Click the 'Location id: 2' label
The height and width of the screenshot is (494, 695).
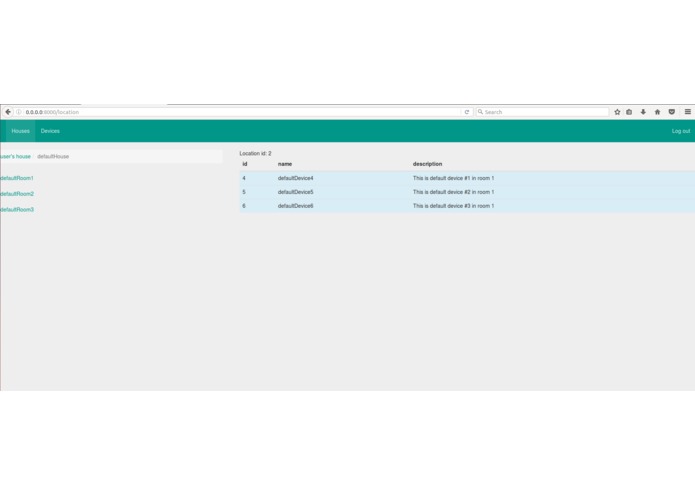[255, 153]
